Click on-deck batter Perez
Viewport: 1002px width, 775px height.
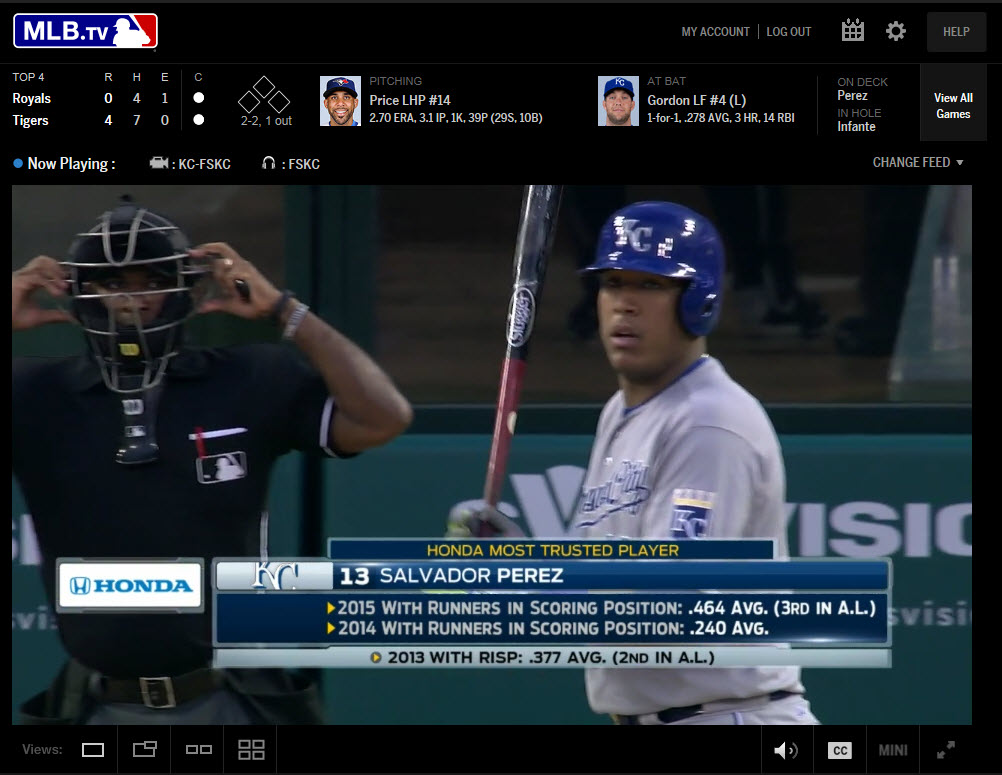click(x=852, y=95)
